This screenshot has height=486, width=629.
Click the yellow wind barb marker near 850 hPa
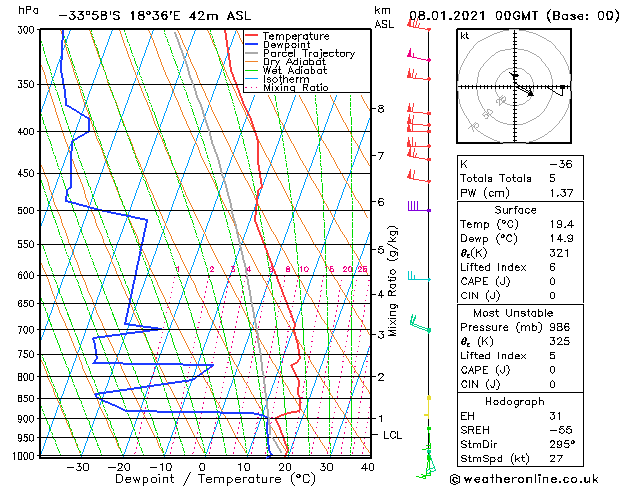coord(428,398)
